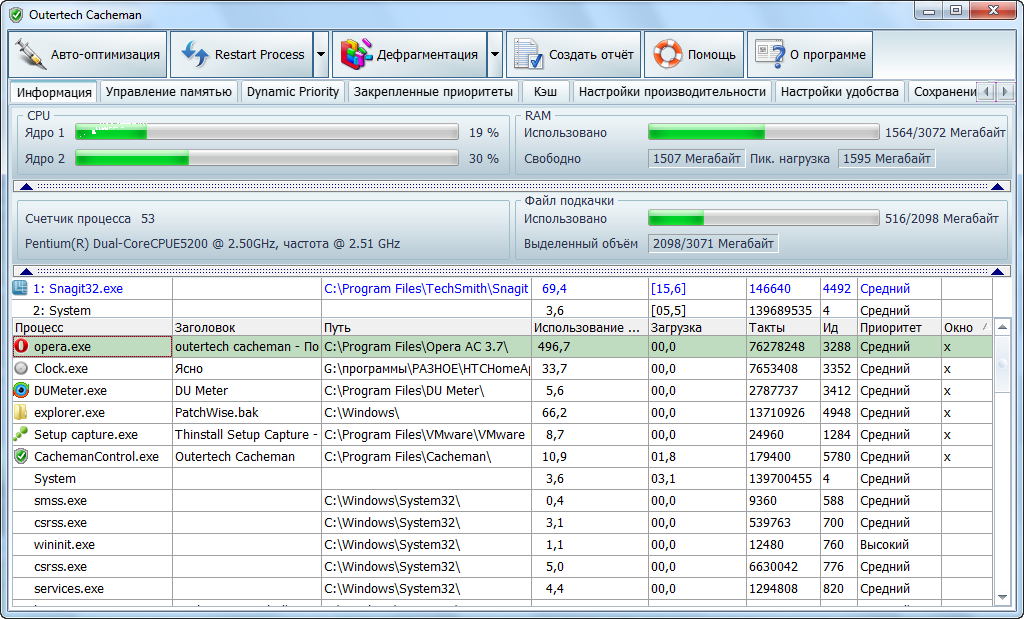Click the Restart Process arrows icon
Image resolution: width=1024 pixels, height=619 pixels.
(x=194, y=55)
